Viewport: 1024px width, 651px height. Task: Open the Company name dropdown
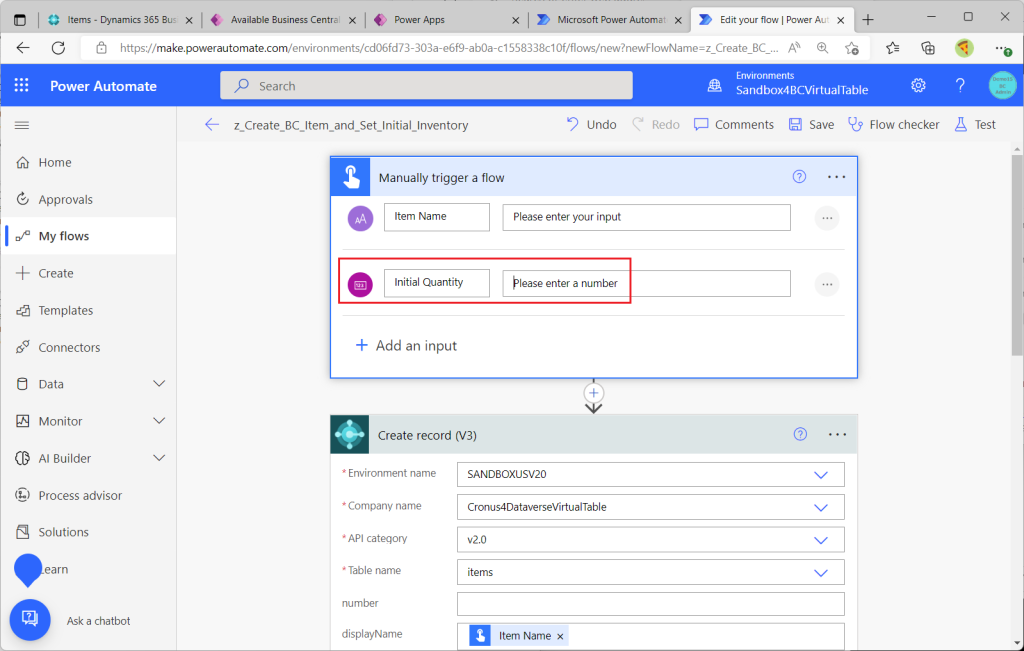650,507
